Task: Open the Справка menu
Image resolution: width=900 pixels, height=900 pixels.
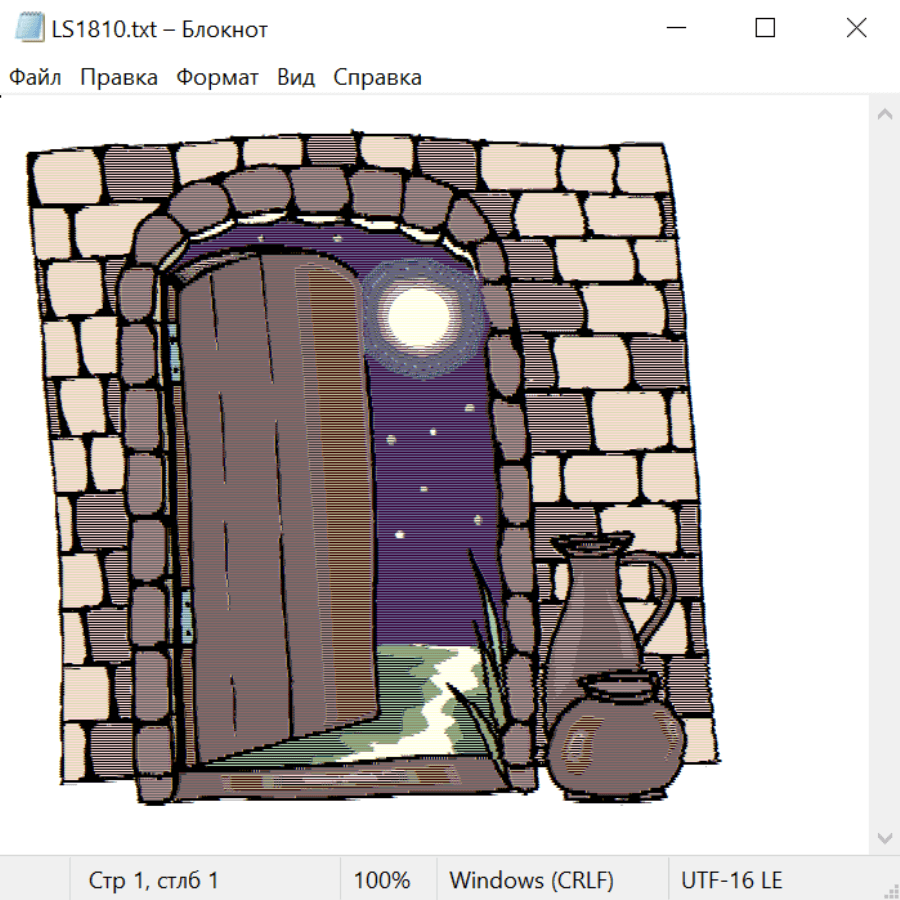Action: click(377, 77)
